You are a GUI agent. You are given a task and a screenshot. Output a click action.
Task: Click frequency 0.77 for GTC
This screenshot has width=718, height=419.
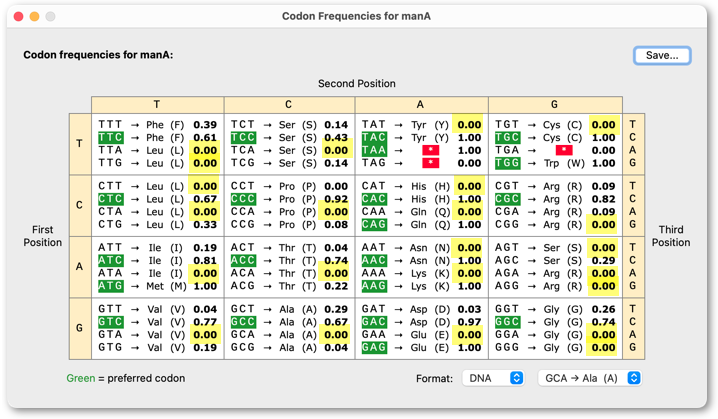[x=205, y=322]
